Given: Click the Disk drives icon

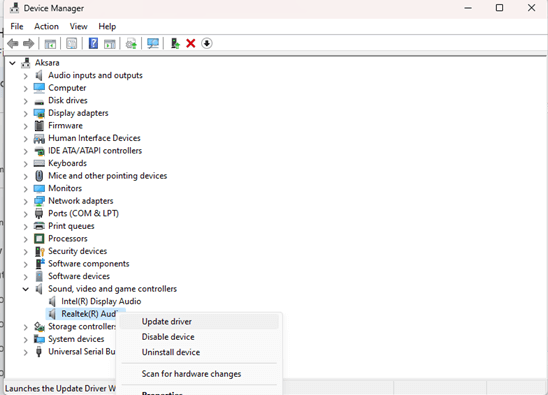Looking at the screenshot, I should tap(39, 101).
